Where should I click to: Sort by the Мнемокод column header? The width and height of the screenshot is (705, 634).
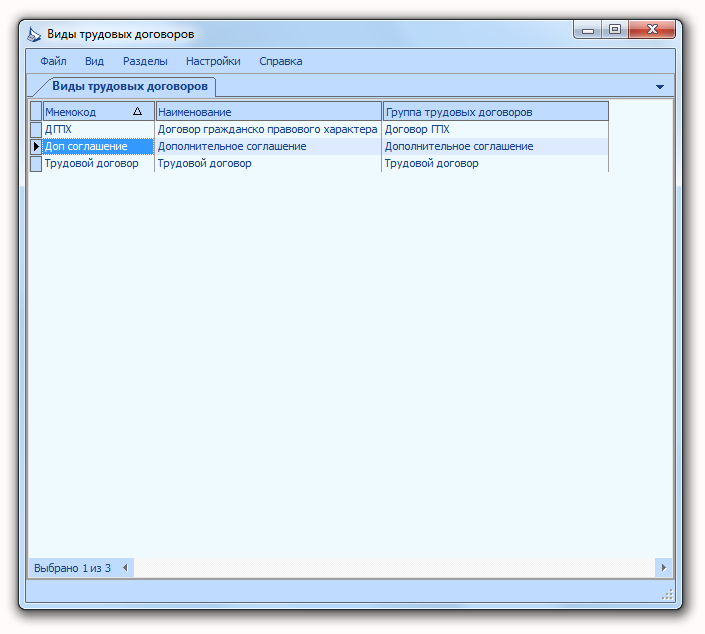tap(98, 112)
